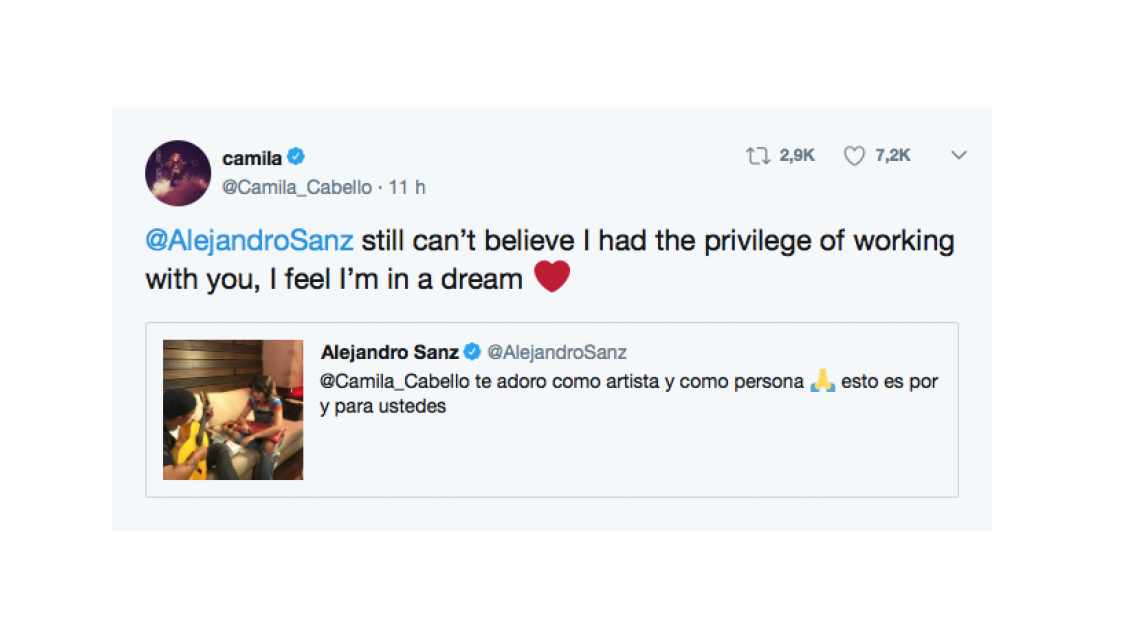Like the tweet with the heart icon

click(854, 156)
